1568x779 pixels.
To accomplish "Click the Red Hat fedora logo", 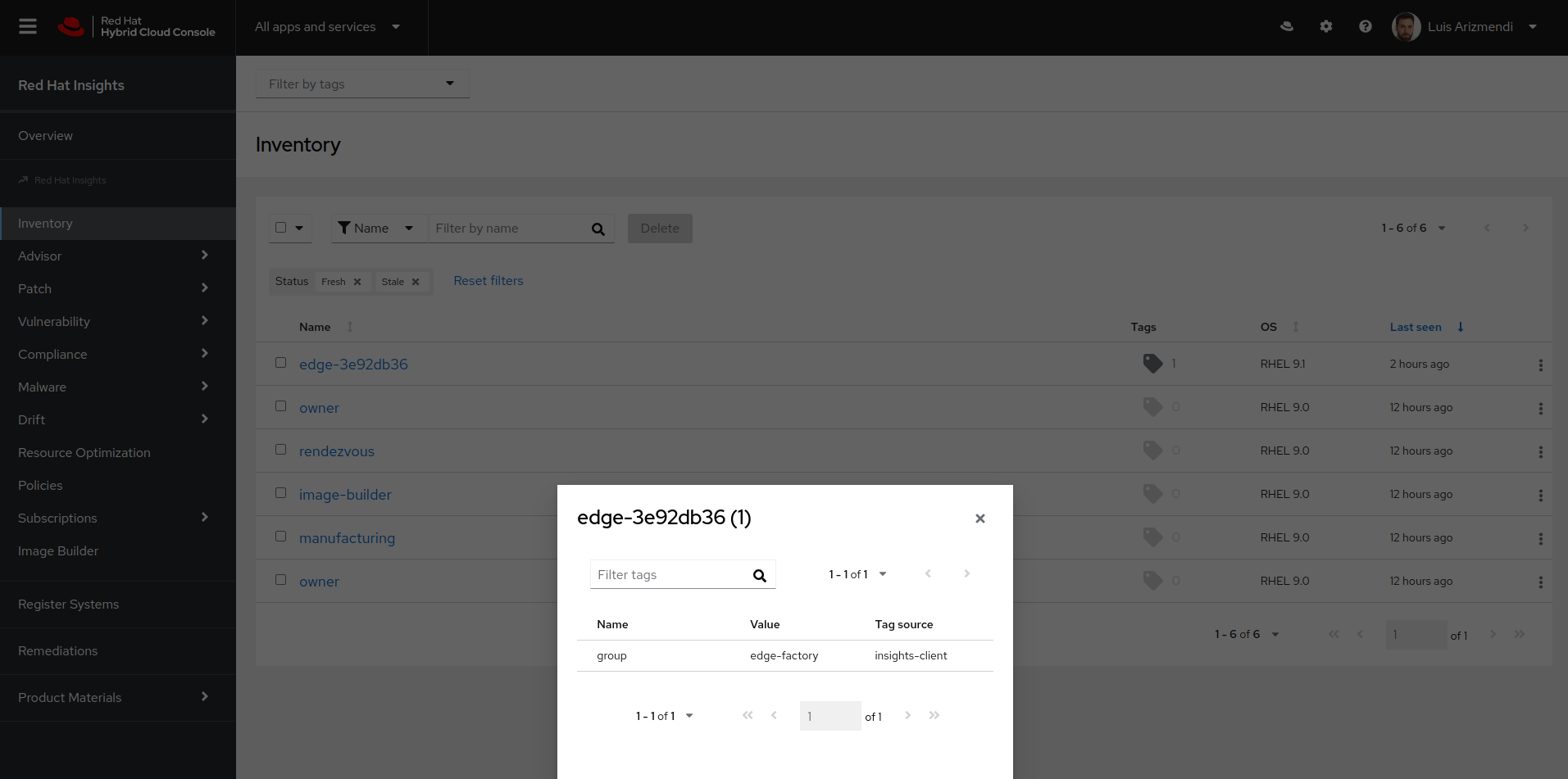I will coord(71,27).
